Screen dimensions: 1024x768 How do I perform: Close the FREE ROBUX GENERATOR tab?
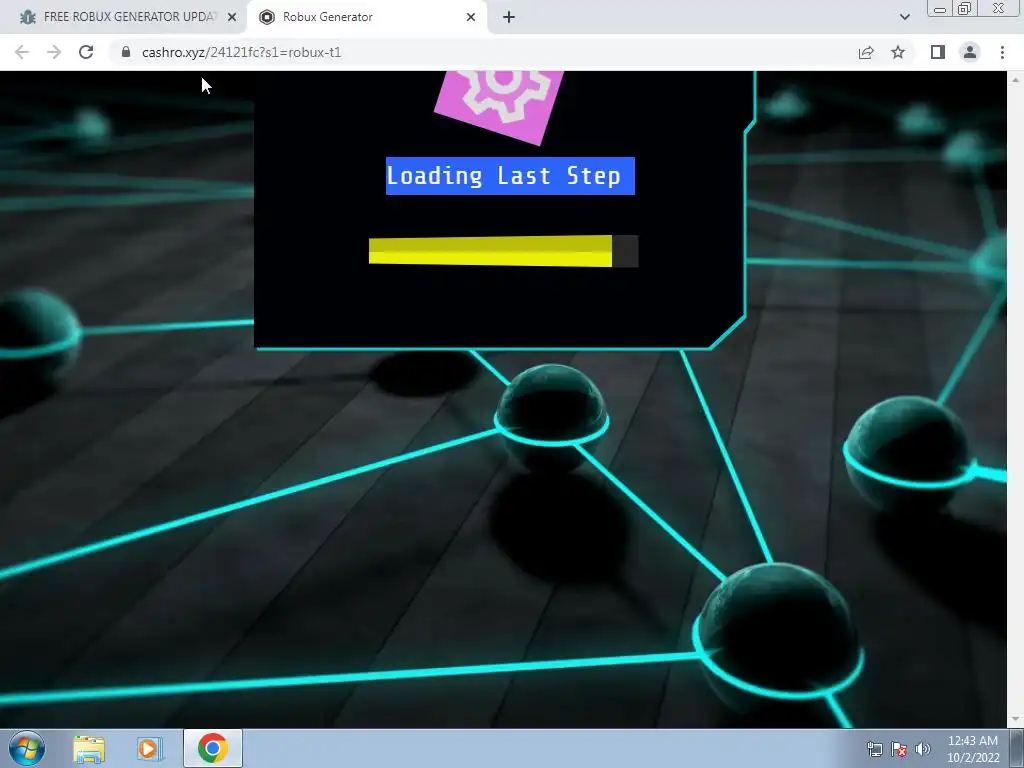point(232,17)
